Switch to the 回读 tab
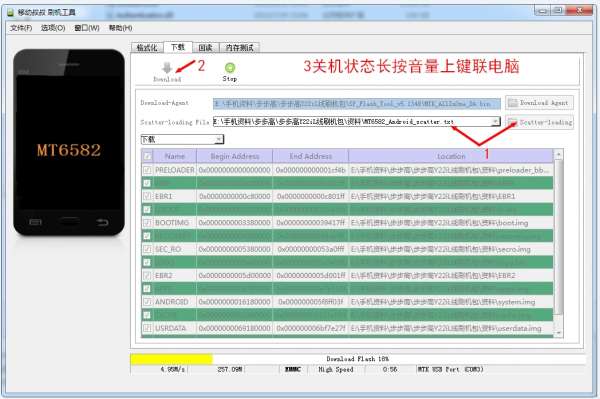 click(x=205, y=48)
